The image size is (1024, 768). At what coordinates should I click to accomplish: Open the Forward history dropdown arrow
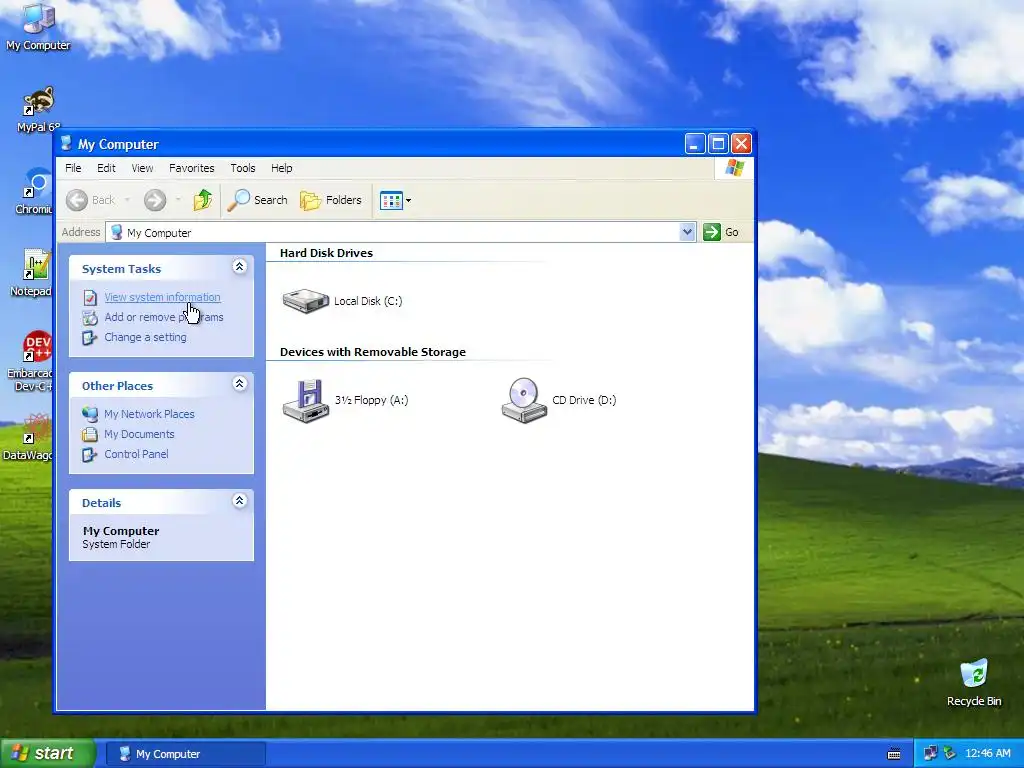click(x=178, y=200)
